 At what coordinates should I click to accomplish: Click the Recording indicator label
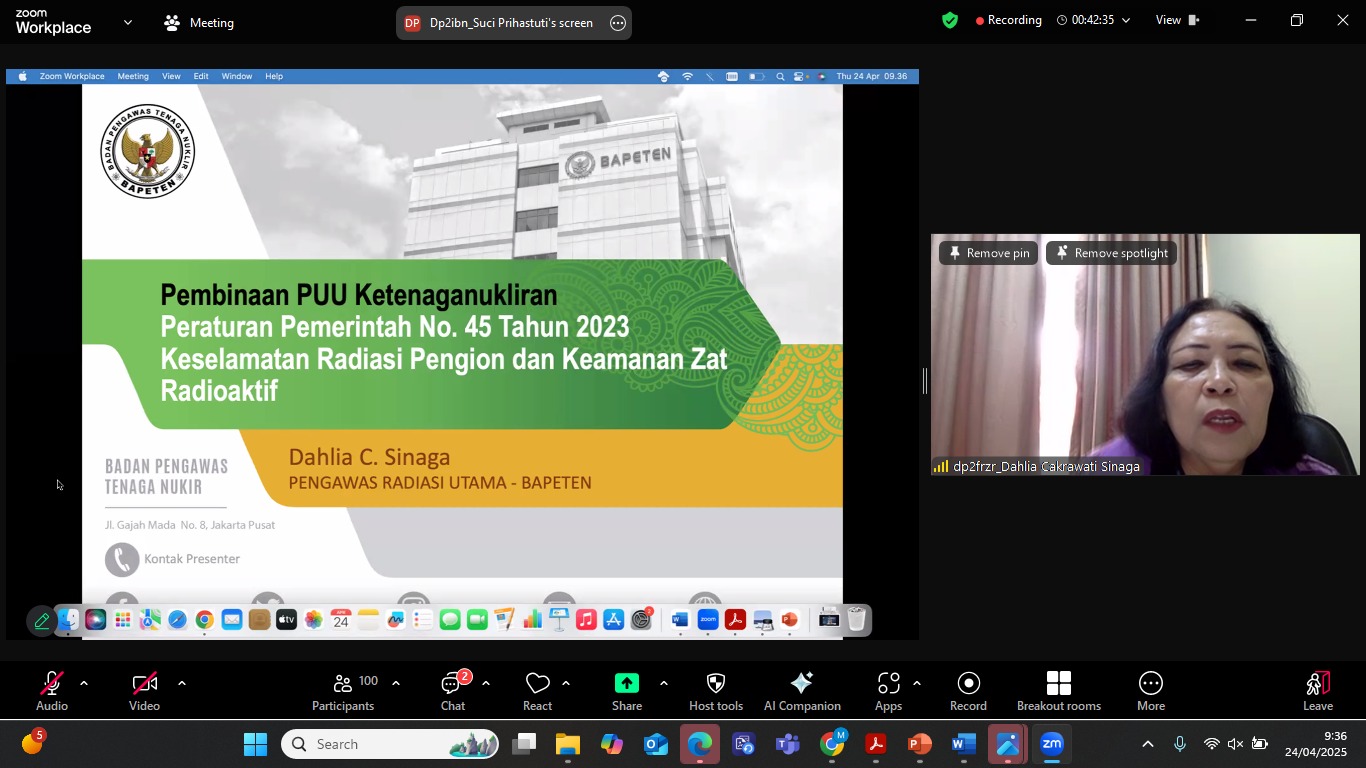coord(1008,20)
